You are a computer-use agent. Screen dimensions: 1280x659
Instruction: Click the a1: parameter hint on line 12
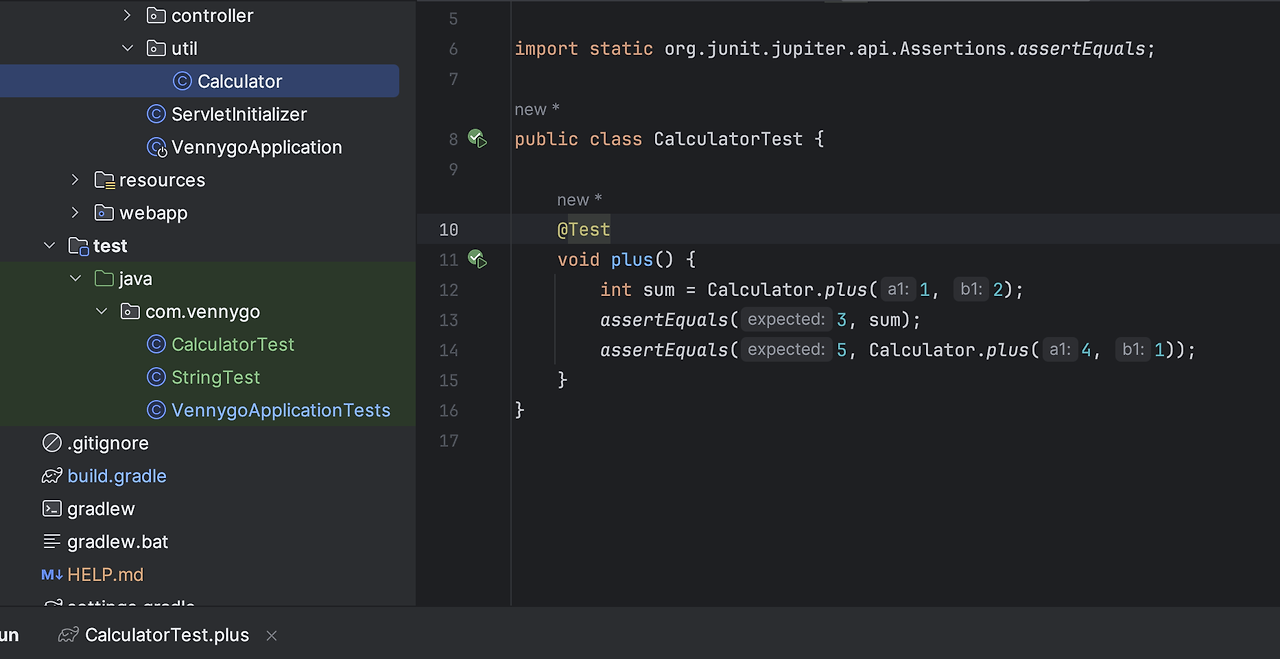[897, 290]
